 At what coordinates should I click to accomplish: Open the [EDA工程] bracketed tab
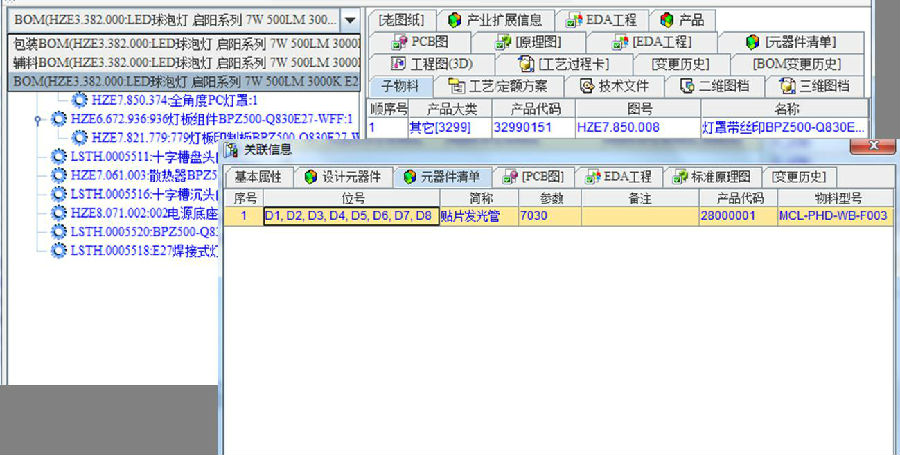[x=652, y=42]
